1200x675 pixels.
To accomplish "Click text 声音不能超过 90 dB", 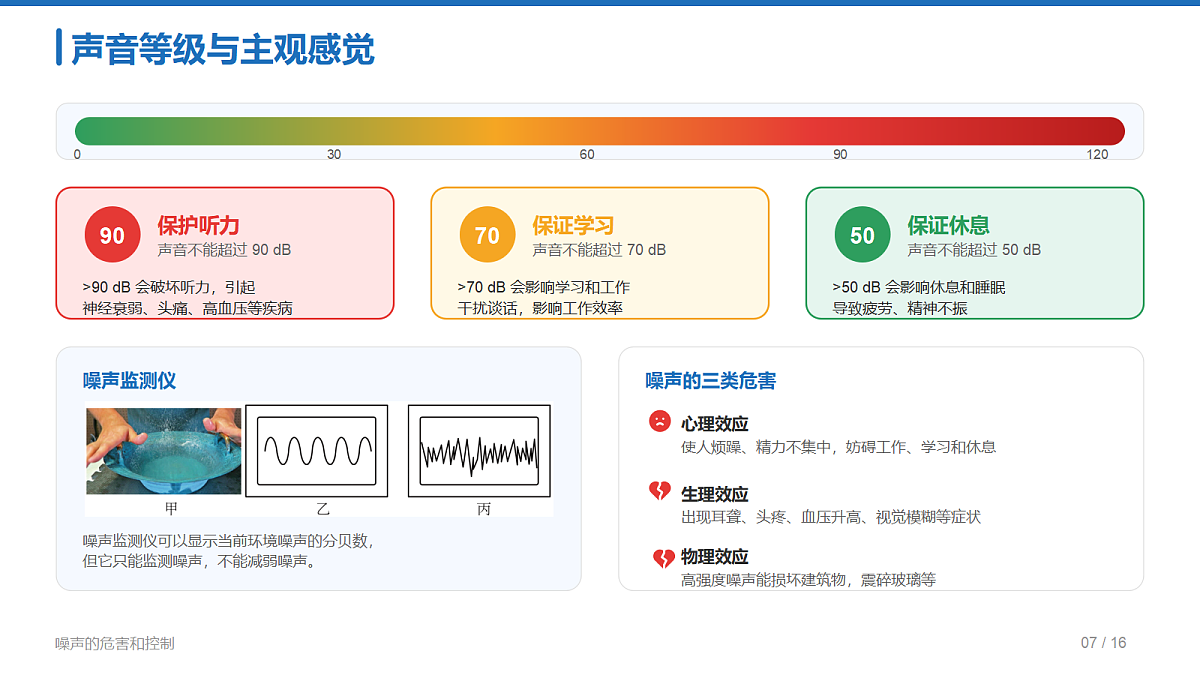I will coord(224,250).
